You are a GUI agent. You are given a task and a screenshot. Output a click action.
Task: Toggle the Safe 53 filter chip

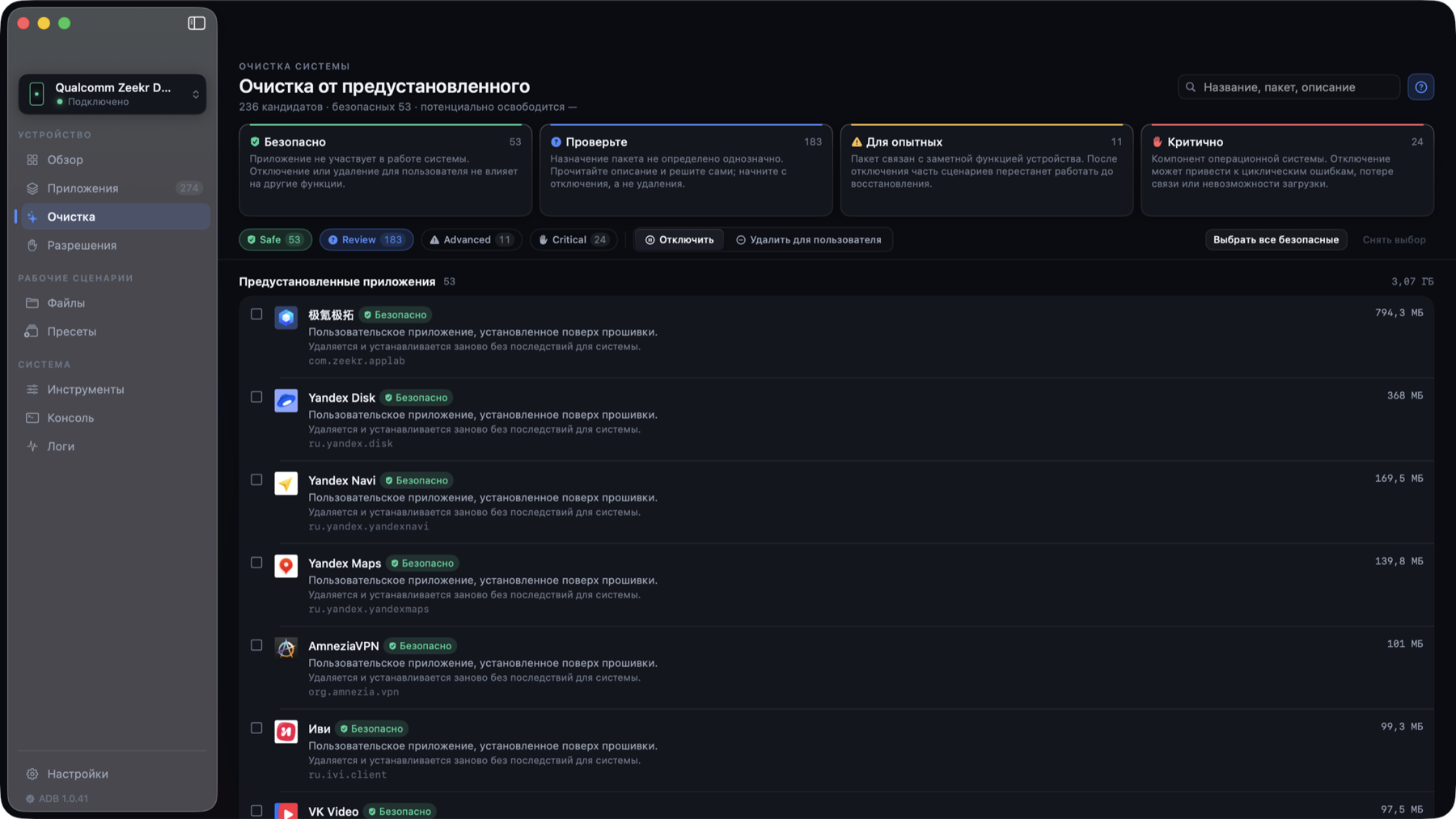[275, 240]
